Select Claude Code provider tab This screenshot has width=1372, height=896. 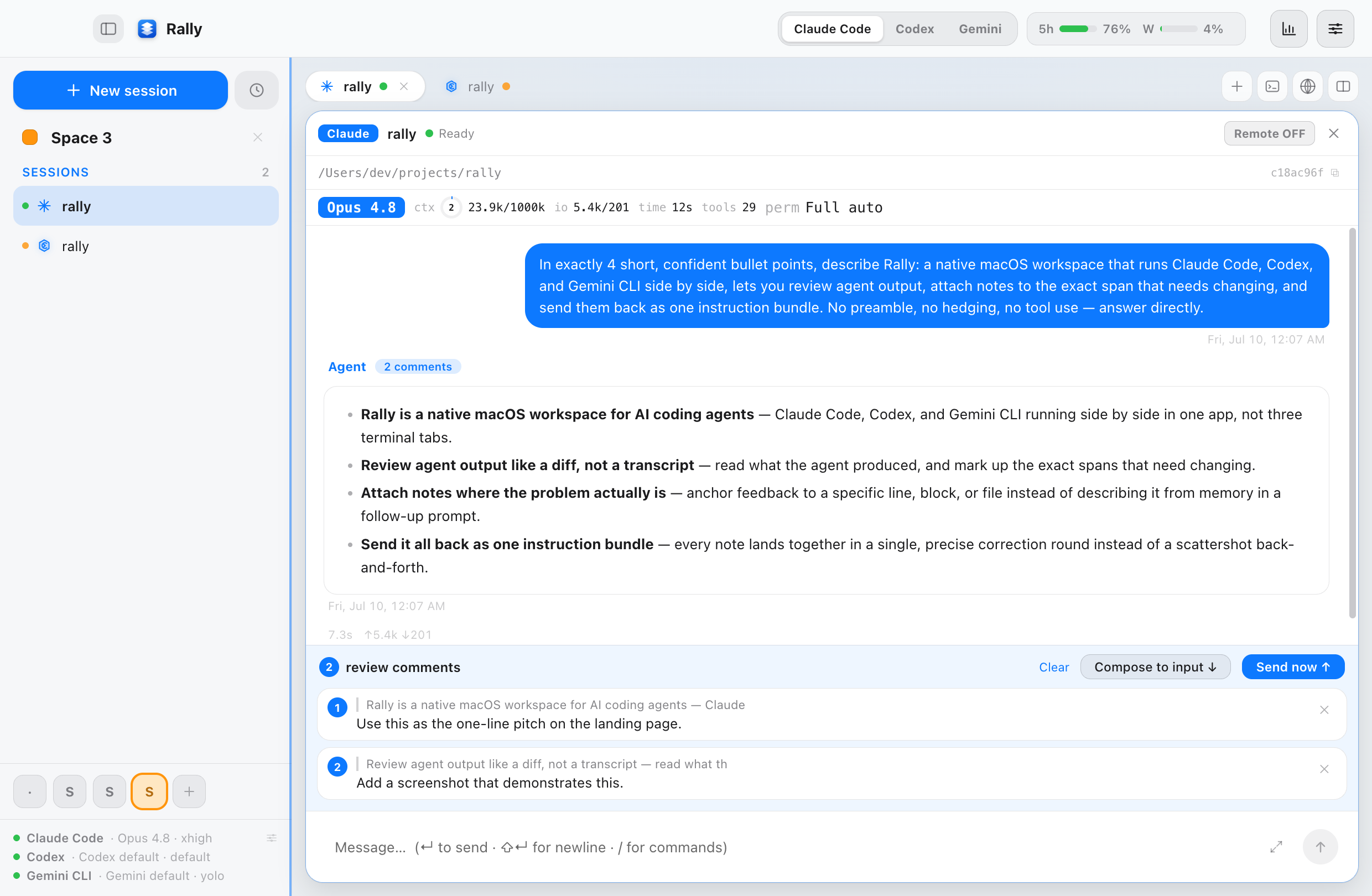(832, 29)
